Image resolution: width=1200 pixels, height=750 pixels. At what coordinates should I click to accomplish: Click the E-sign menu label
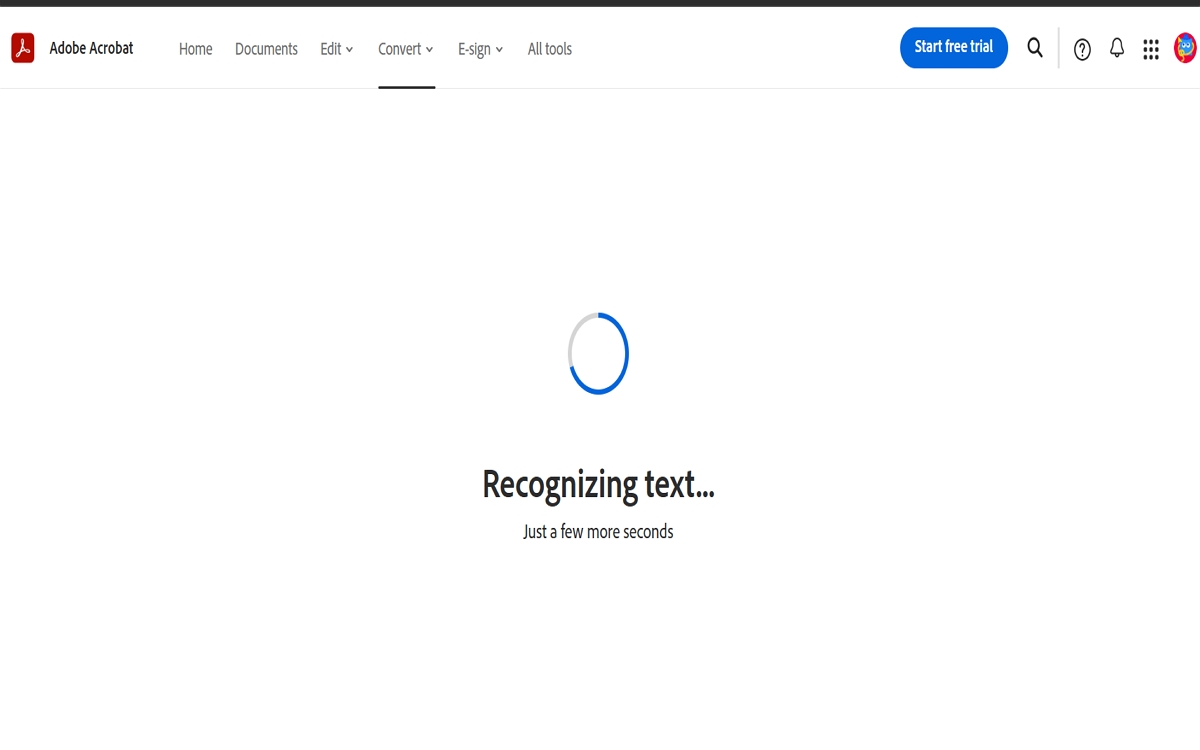pyautogui.click(x=474, y=49)
